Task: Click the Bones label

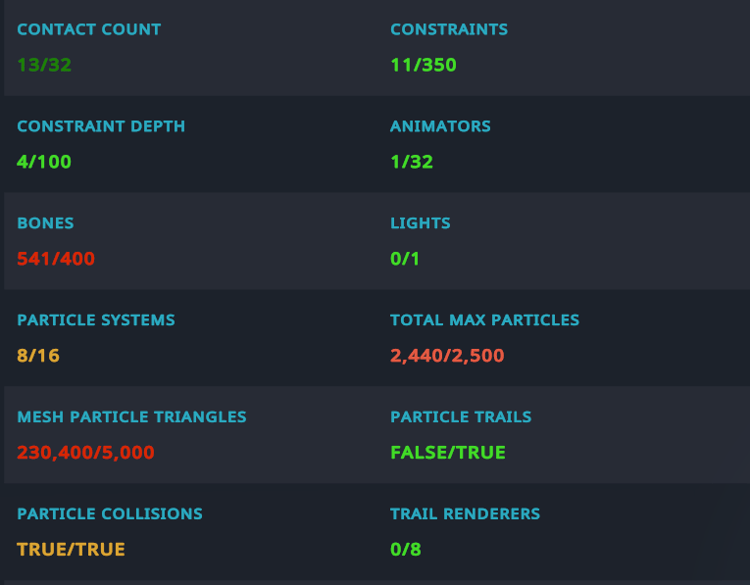Action: [46, 223]
